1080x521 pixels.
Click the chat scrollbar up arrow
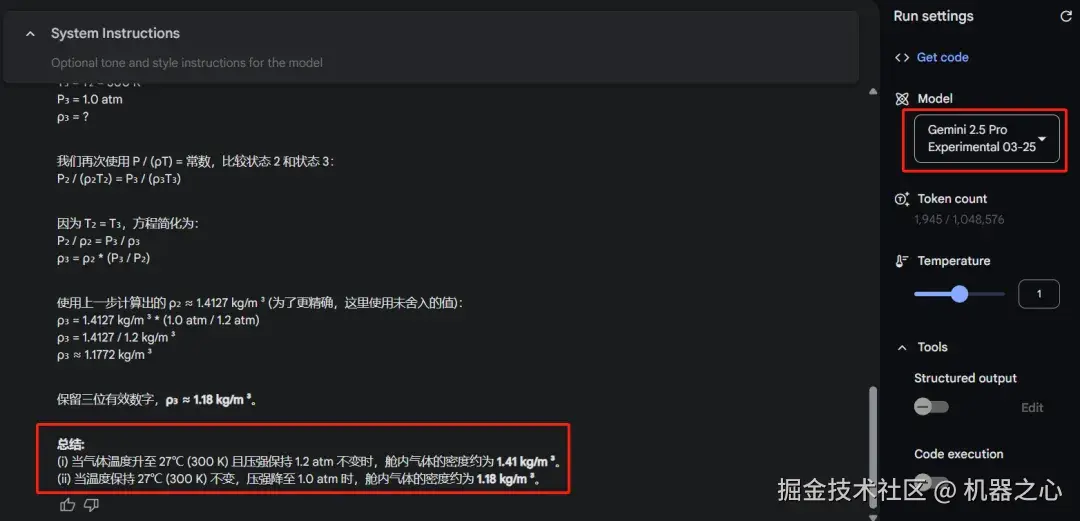click(x=873, y=91)
